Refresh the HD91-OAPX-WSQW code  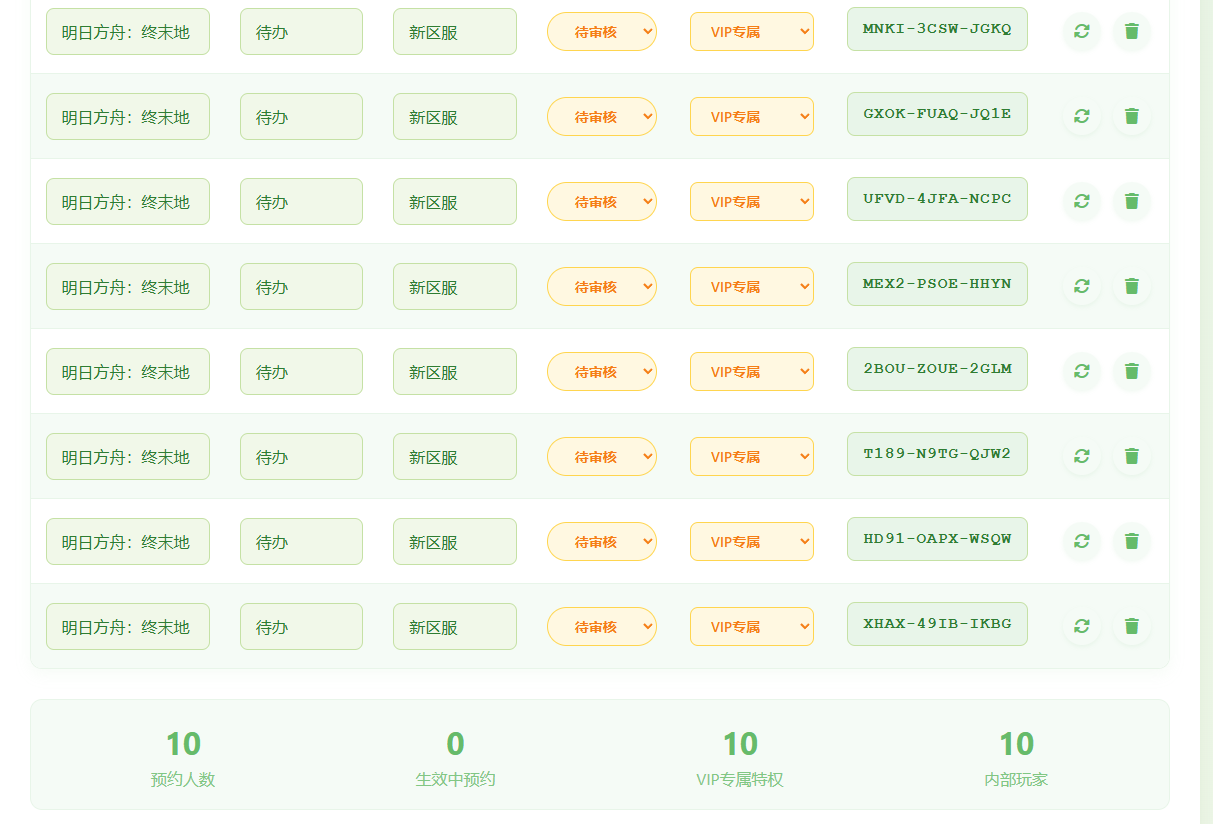pos(1081,541)
